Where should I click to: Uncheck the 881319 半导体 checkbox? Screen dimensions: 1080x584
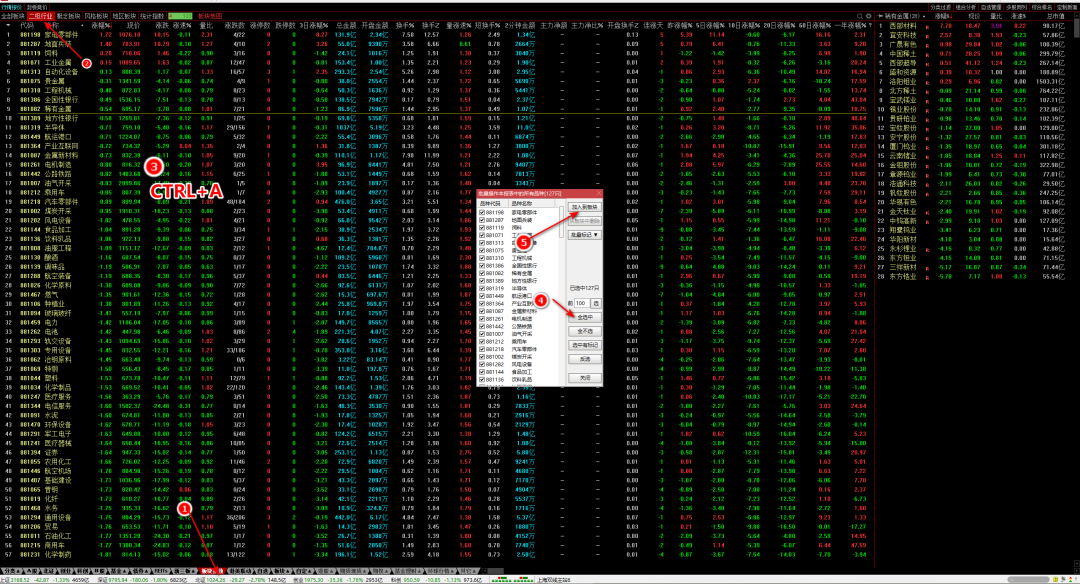[482, 288]
